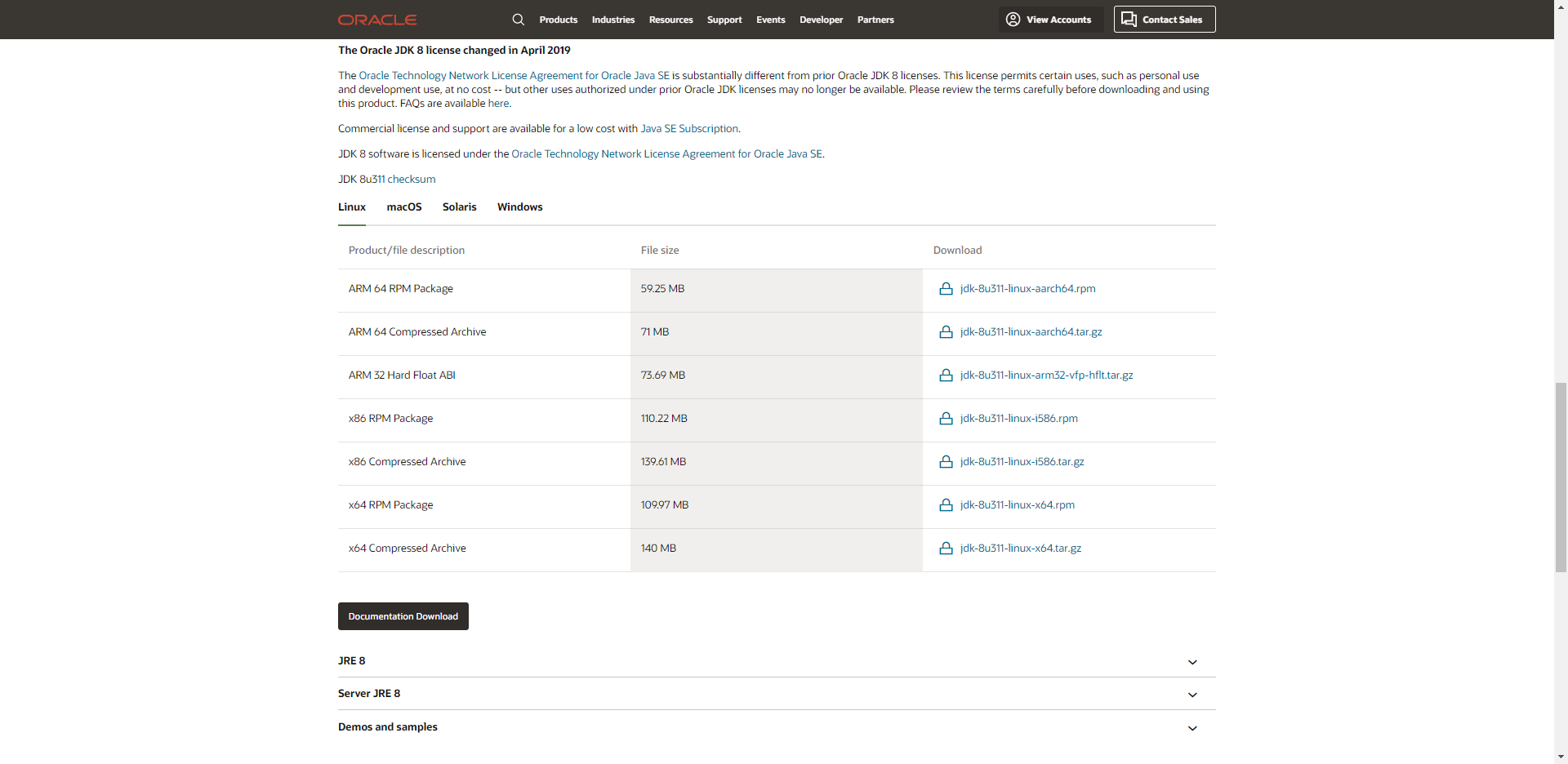Click the JRE 8 section title
The width and height of the screenshot is (1568, 764).
tap(352, 661)
